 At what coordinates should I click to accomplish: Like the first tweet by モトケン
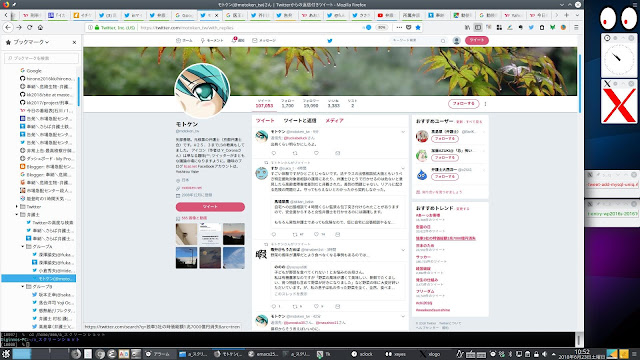point(316,153)
